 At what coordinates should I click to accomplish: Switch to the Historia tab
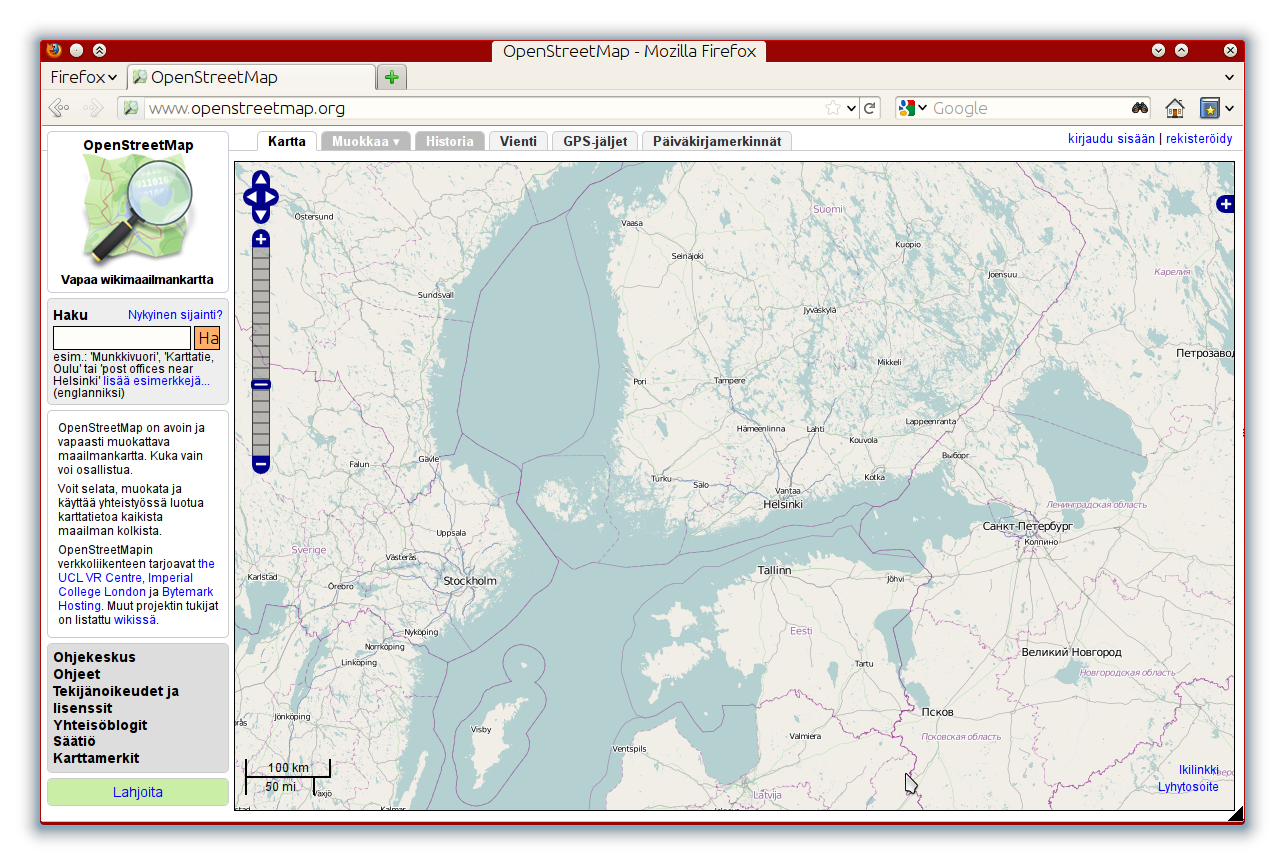[450, 141]
